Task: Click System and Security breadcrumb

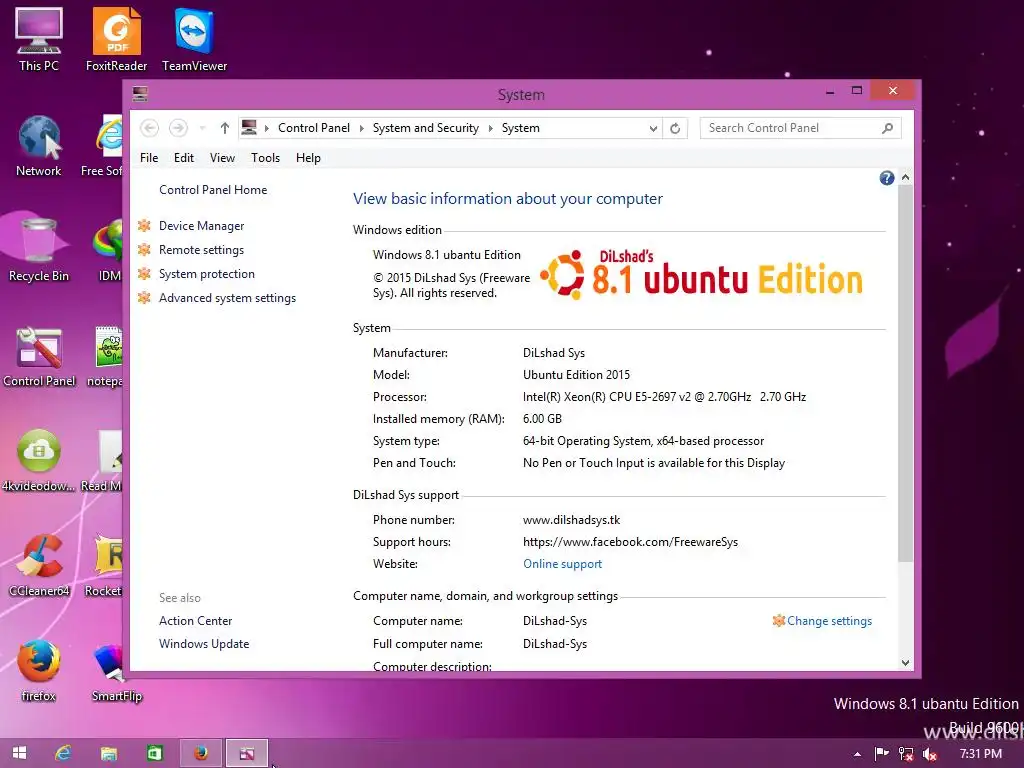Action: coord(425,128)
